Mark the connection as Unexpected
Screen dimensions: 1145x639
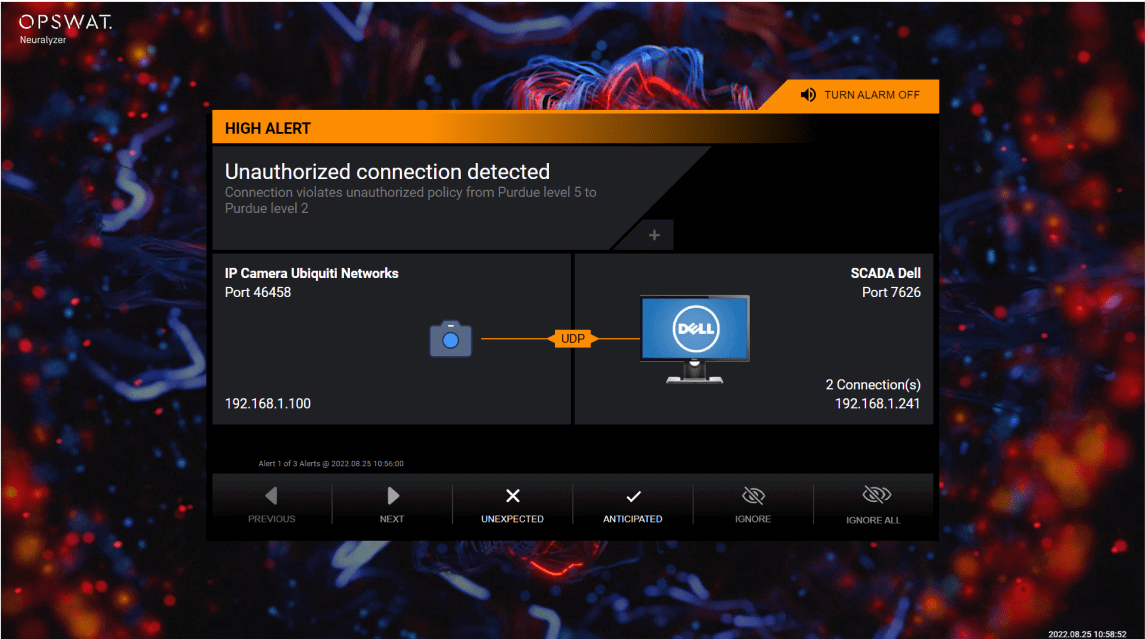point(512,505)
